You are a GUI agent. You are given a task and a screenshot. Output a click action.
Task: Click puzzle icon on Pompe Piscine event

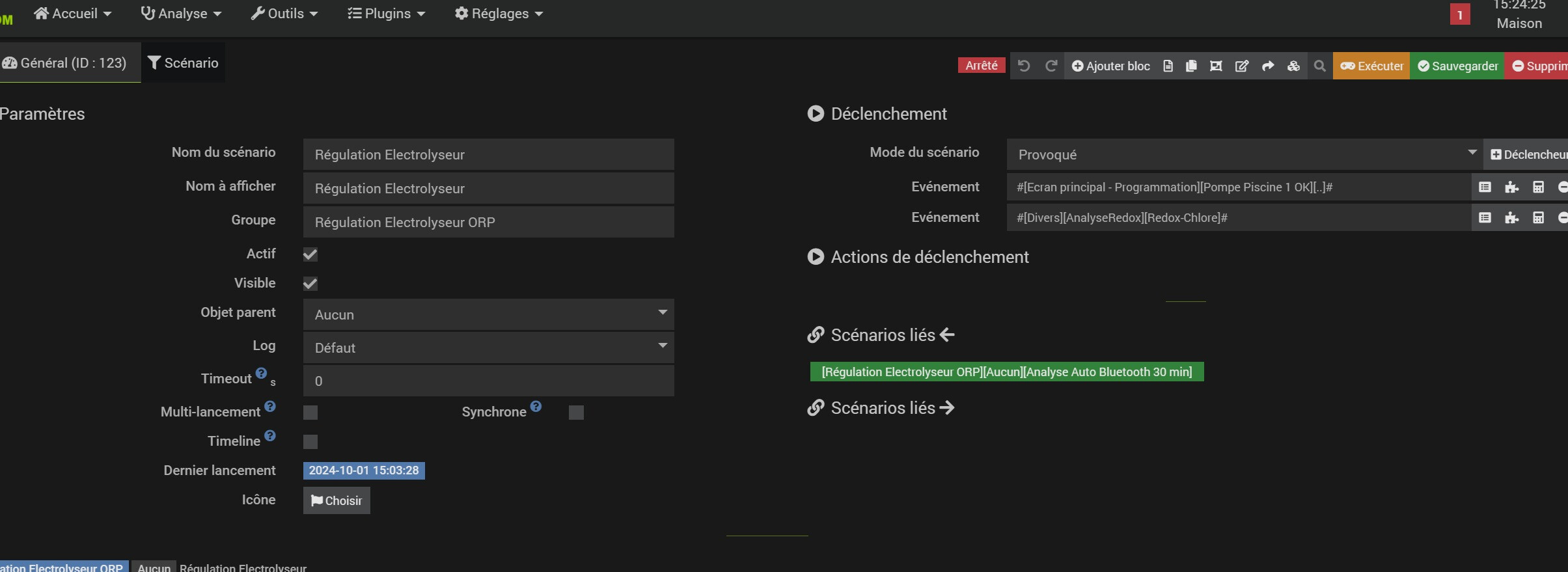point(1511,187)
